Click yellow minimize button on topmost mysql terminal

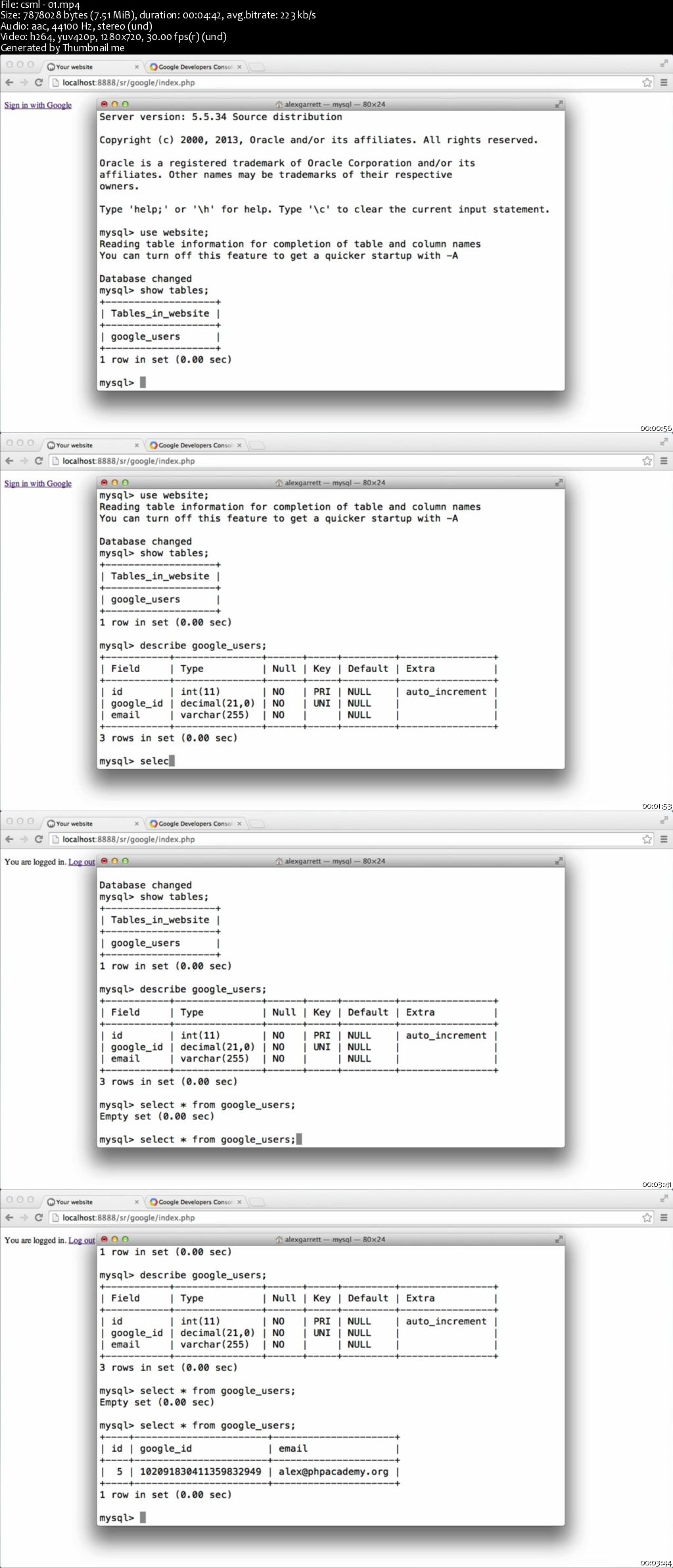[x=114, y=104]
